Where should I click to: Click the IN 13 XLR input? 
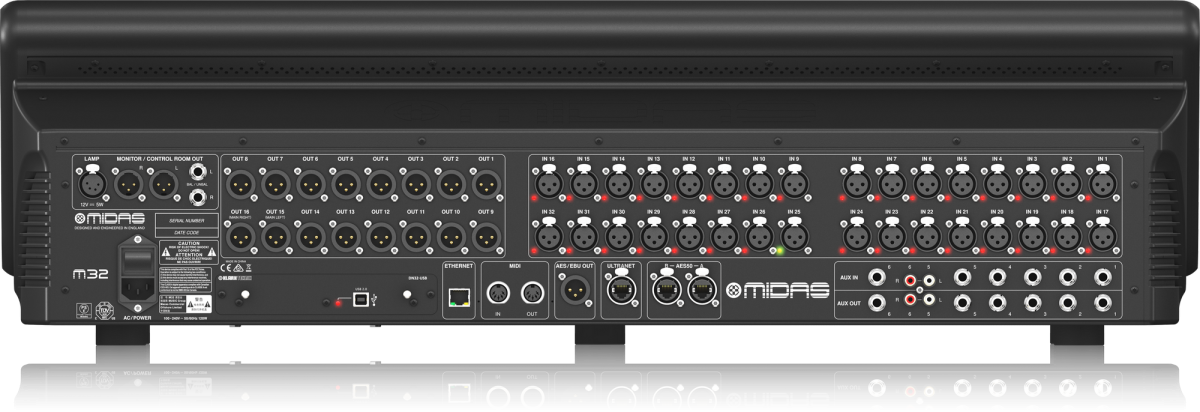[x=653, y=183]
